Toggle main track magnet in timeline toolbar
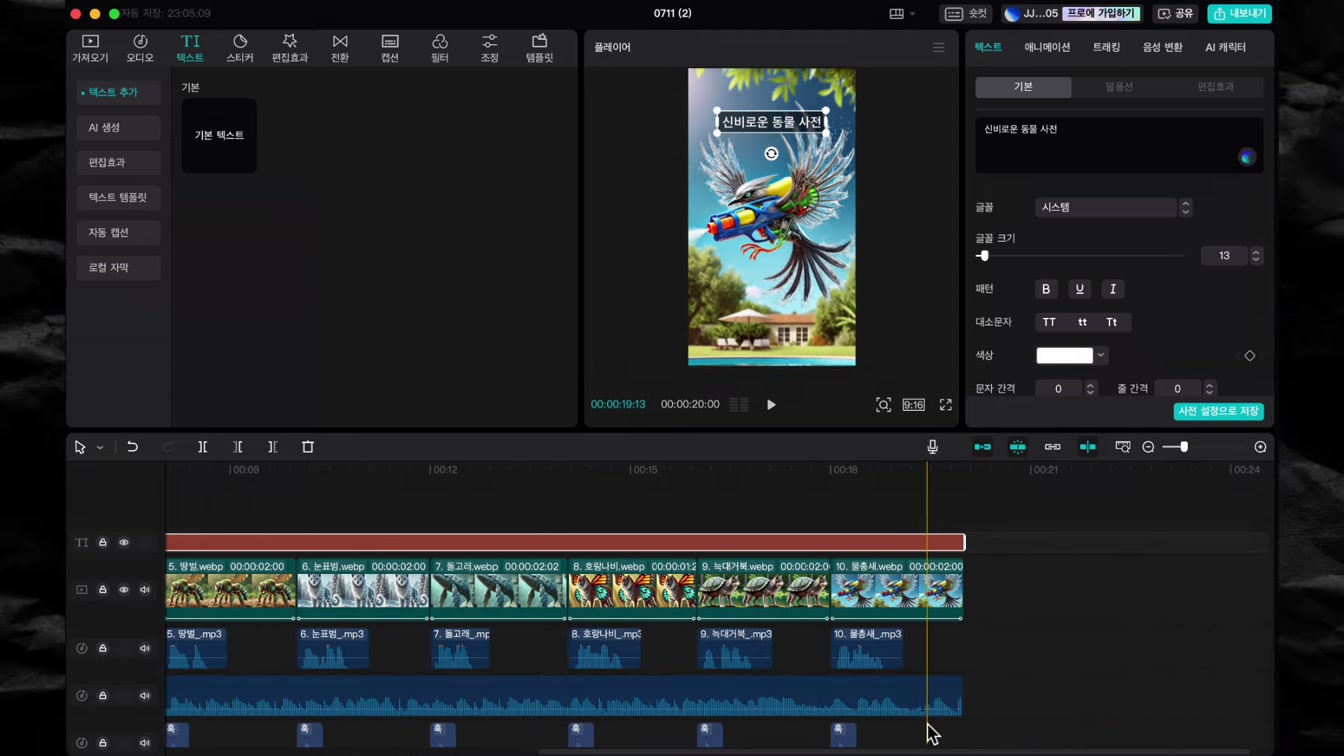This screenshot has width=1344, height=756. (x=982, y=447)
